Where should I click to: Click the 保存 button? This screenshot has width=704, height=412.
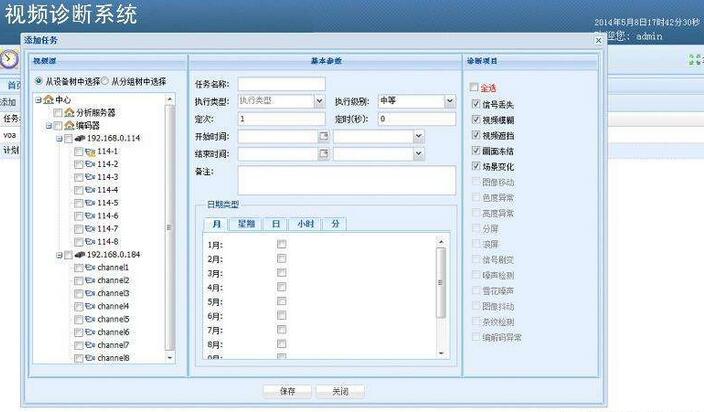[x=287, y=391]
